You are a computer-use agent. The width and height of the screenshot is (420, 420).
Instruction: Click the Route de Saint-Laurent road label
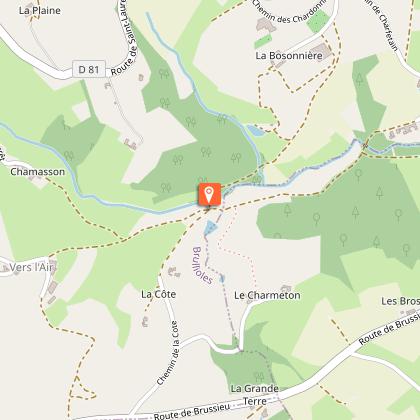(124, 37)
